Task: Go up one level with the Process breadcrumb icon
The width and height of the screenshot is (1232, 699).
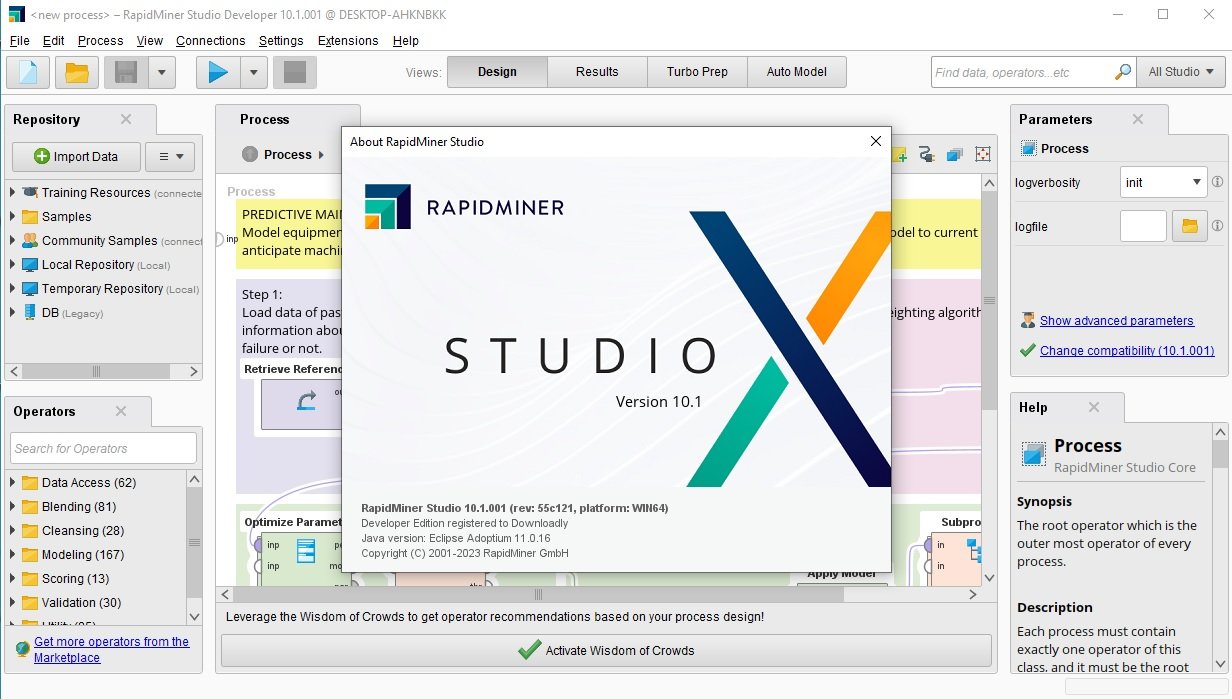Action: 250,155
